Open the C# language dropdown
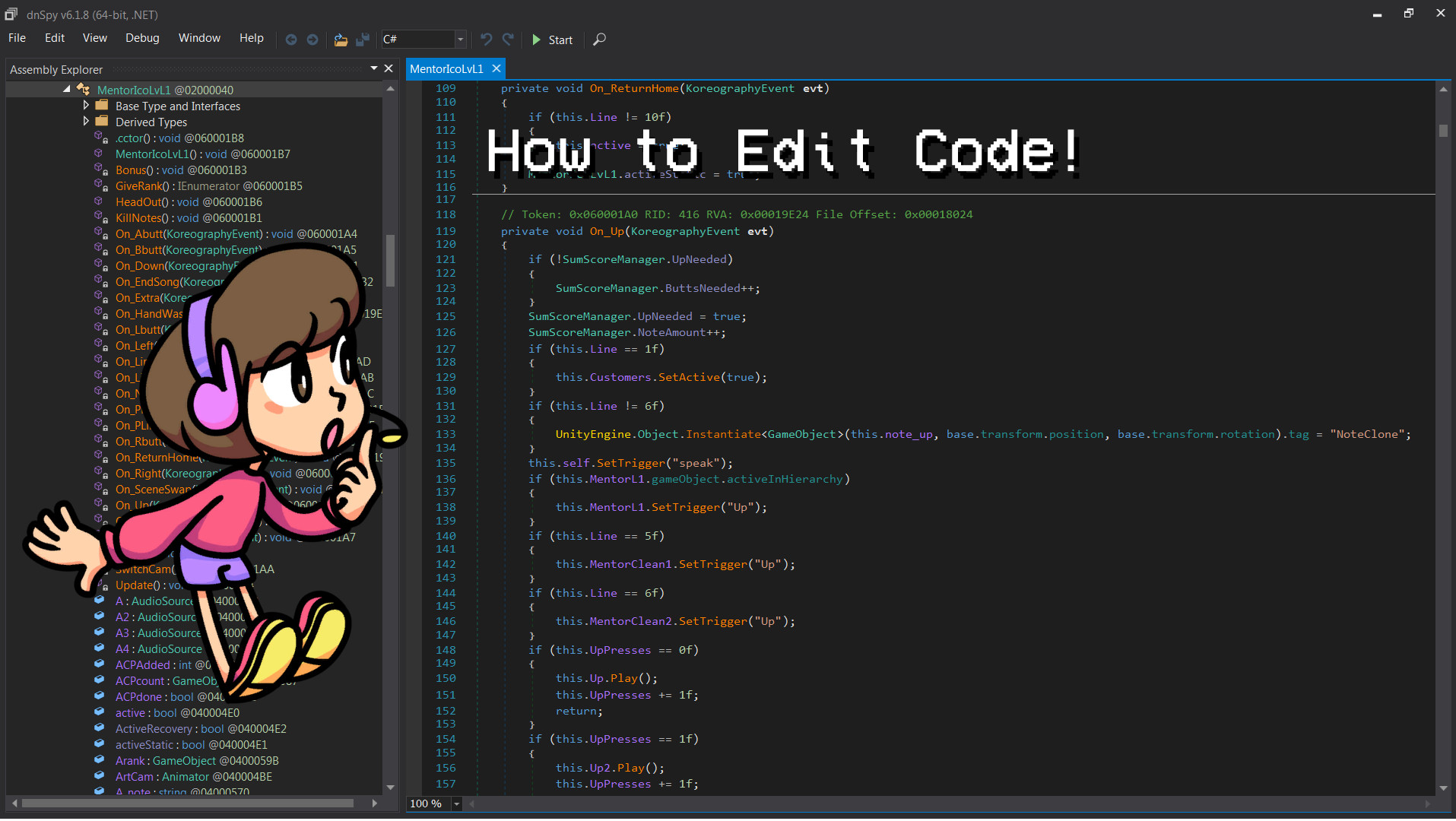The width and height of the screenshot is (1456, 821). click(460, 40)
